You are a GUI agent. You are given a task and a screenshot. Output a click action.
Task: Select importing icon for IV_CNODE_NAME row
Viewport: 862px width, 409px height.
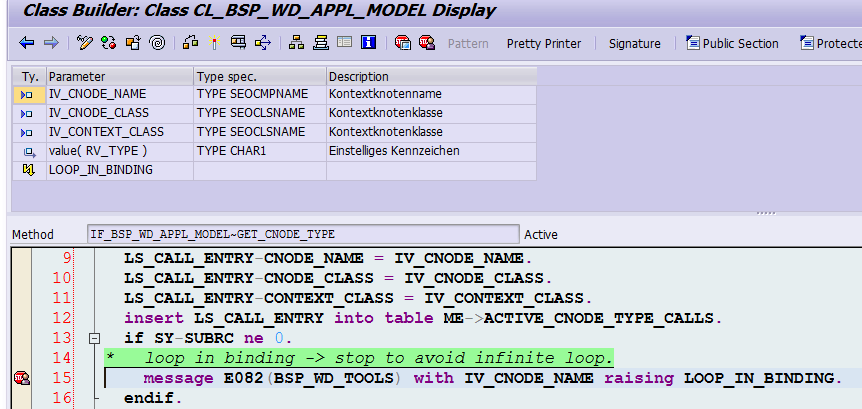pyautogui.click(x=26, y=95)
